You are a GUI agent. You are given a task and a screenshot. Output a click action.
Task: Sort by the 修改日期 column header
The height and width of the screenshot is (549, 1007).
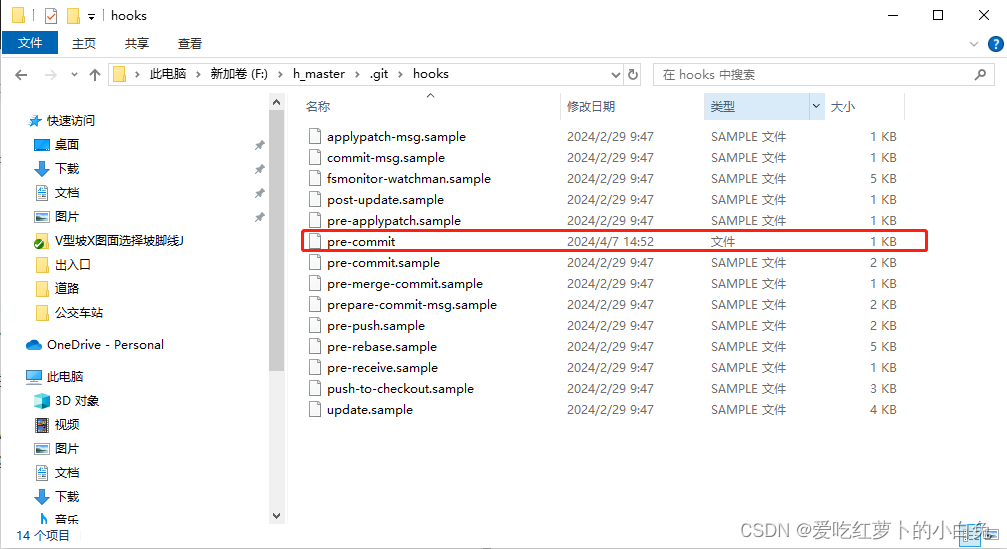pos(591,107)
